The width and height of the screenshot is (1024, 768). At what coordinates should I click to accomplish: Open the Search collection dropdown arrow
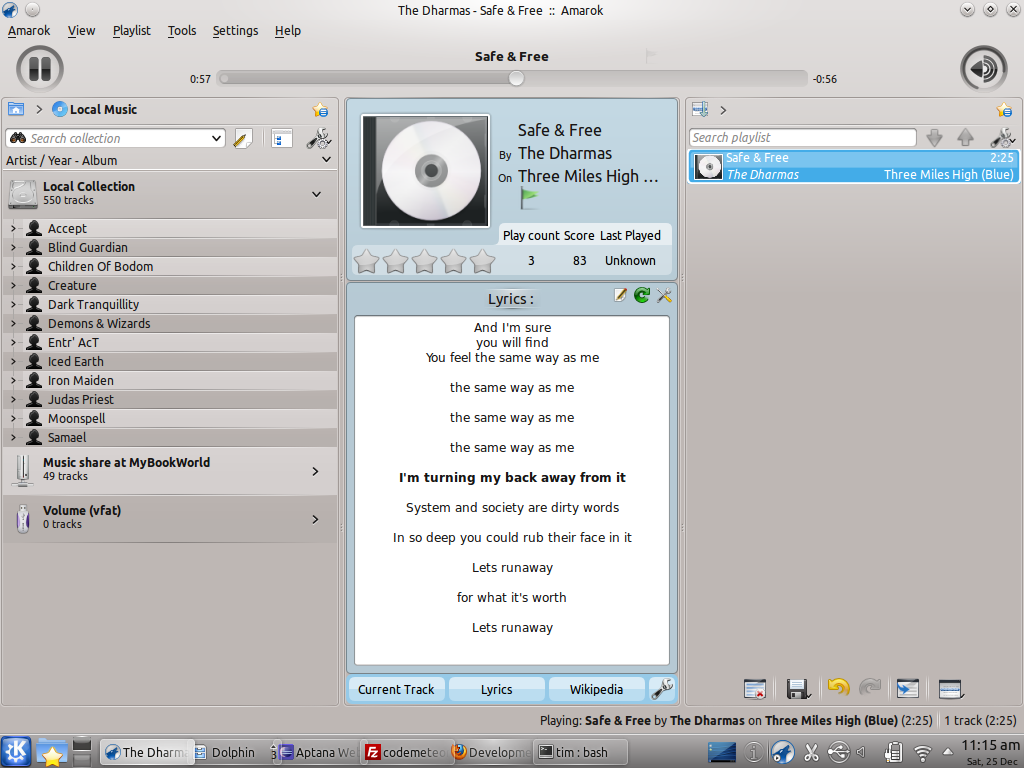pos(216,138)
